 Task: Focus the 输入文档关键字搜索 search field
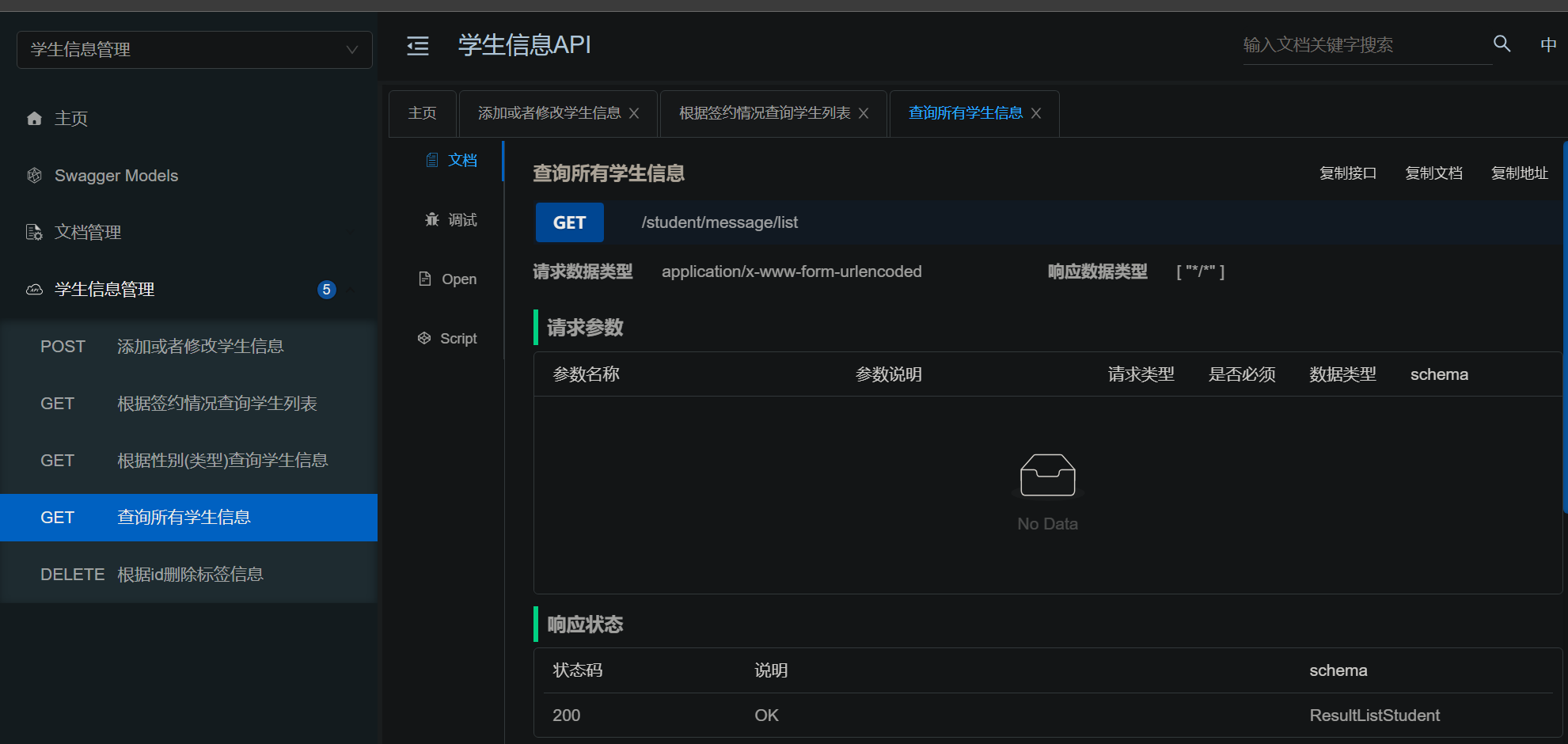coord(1368,45)
